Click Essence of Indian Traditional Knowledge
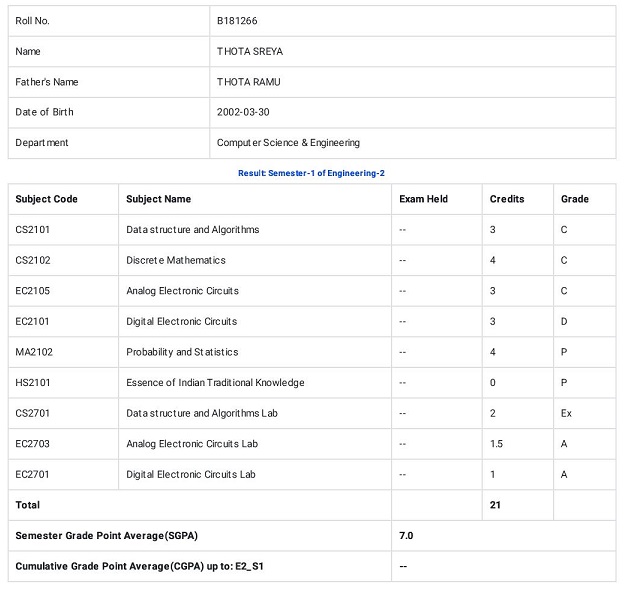 215,383
